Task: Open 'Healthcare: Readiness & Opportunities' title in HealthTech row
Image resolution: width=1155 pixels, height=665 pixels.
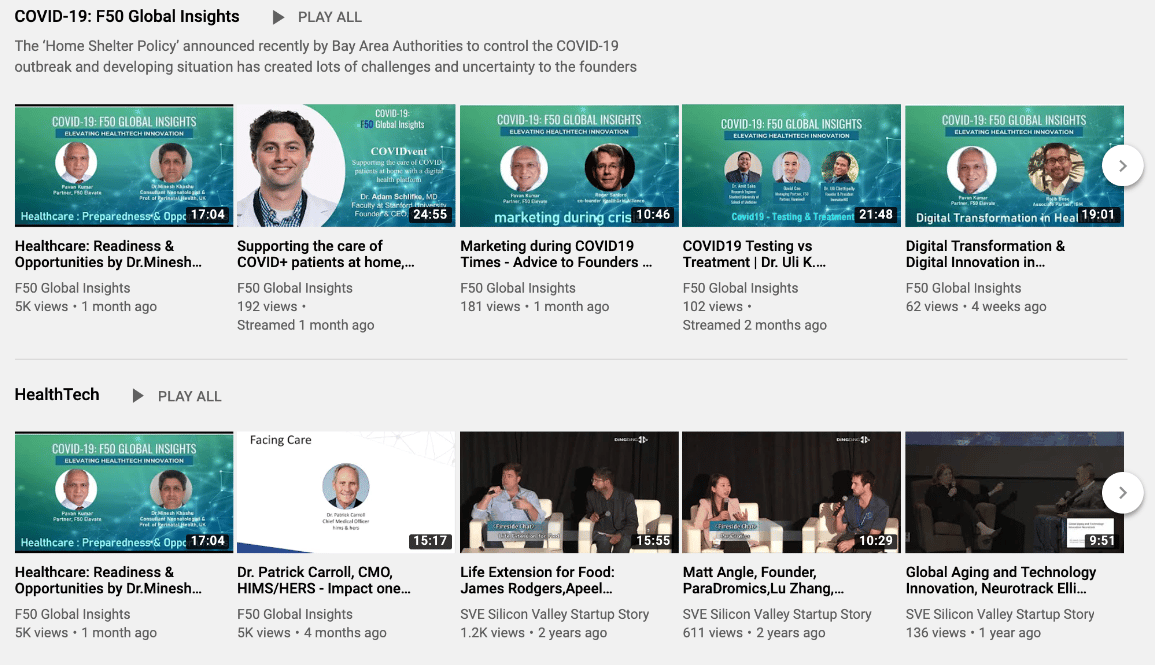Action: 108,580
